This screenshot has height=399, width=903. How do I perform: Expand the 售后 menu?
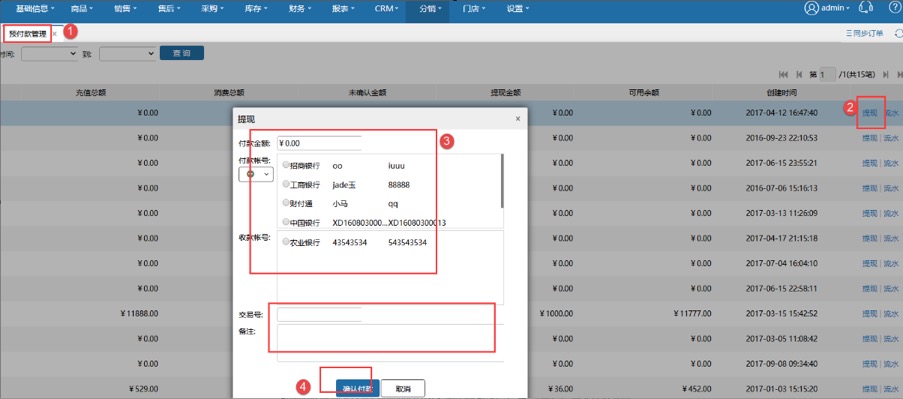click(169, 9)
